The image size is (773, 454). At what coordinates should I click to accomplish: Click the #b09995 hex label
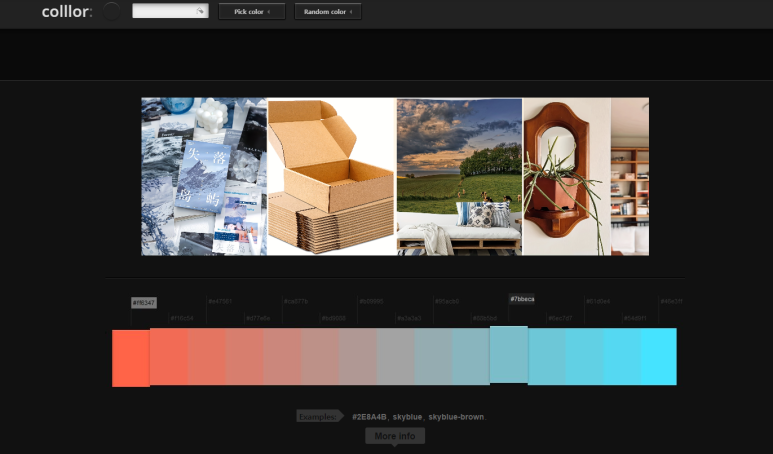pos(371,301)
